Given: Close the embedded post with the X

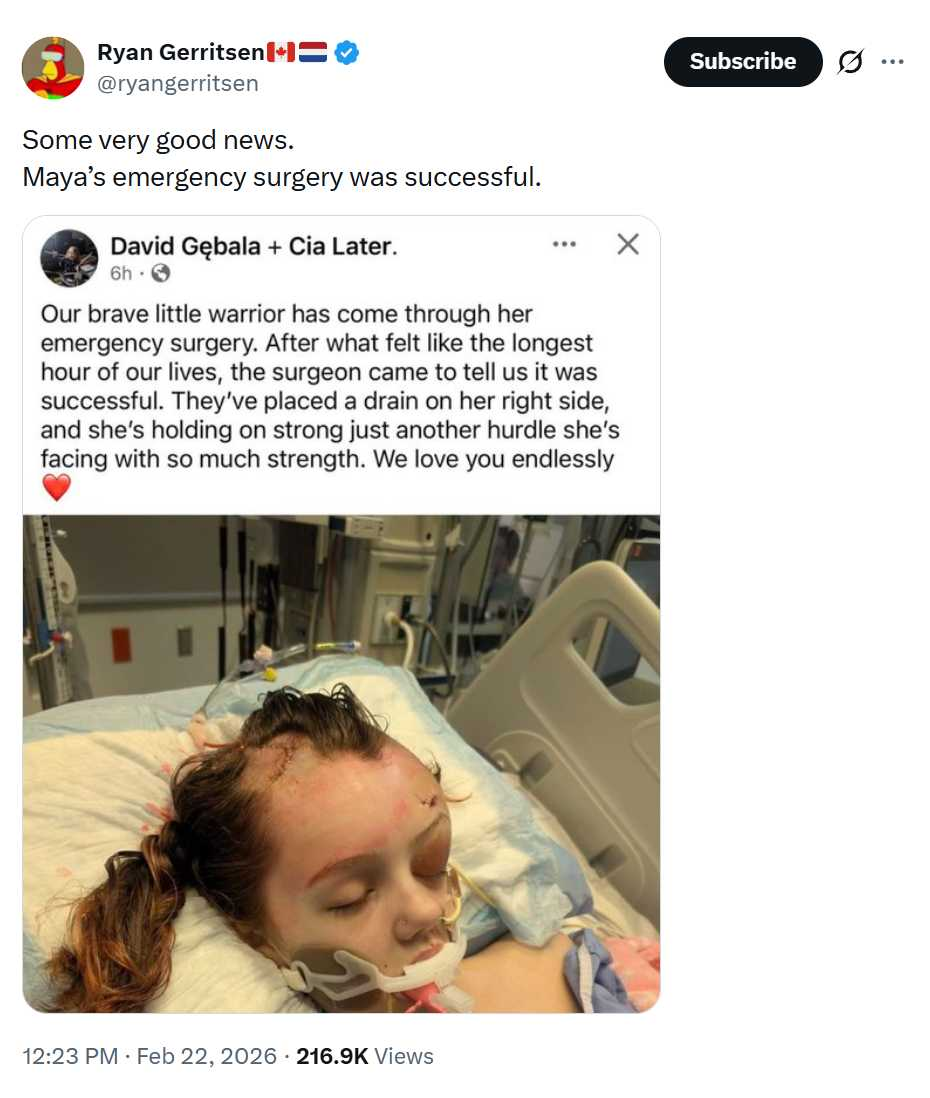Looking at the screenshot, I should click(x=627, y=244).
